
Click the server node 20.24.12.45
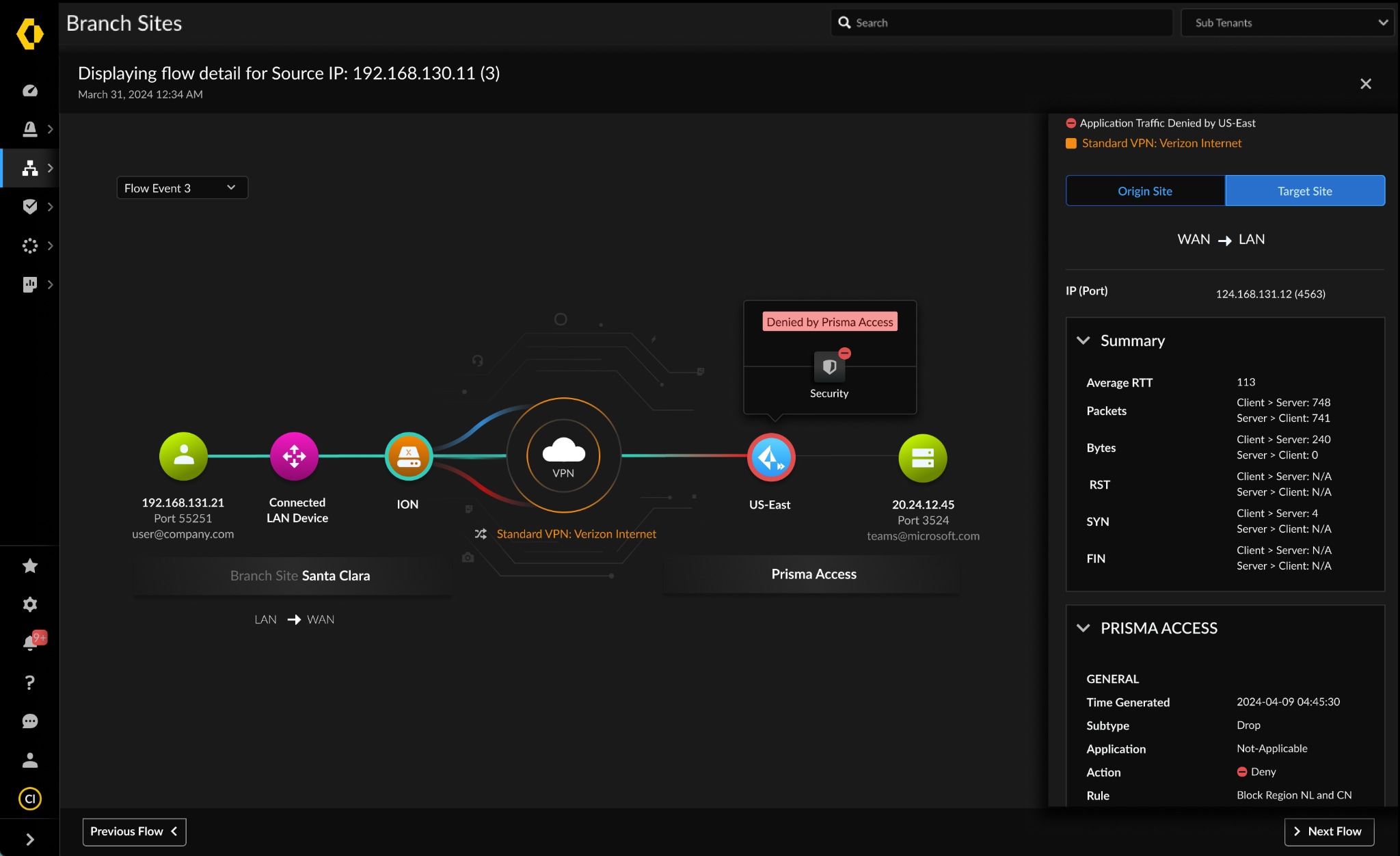[x=923, y=458]
